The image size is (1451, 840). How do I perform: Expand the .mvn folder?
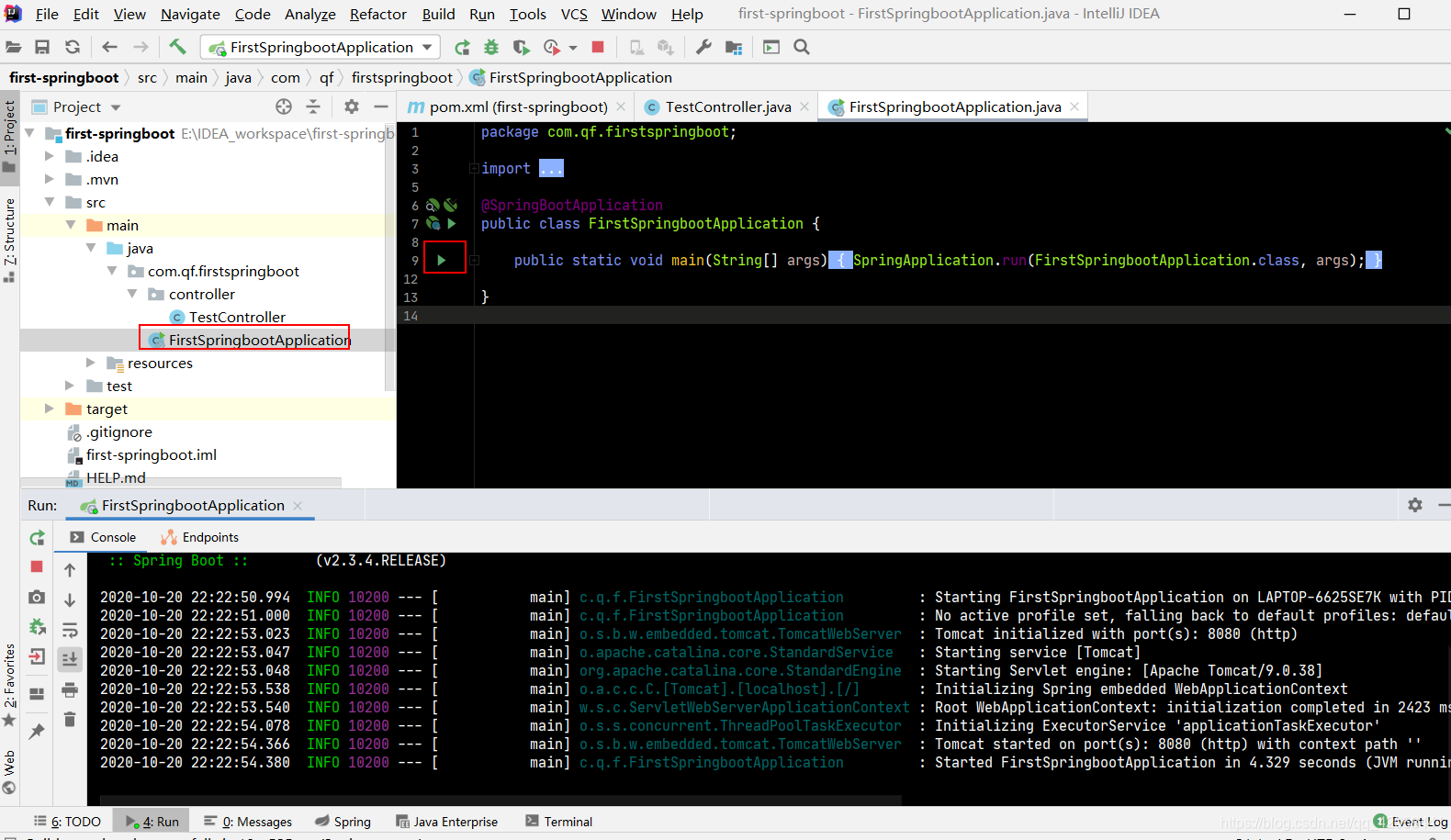pyautogui.click(x=50, y=179)
